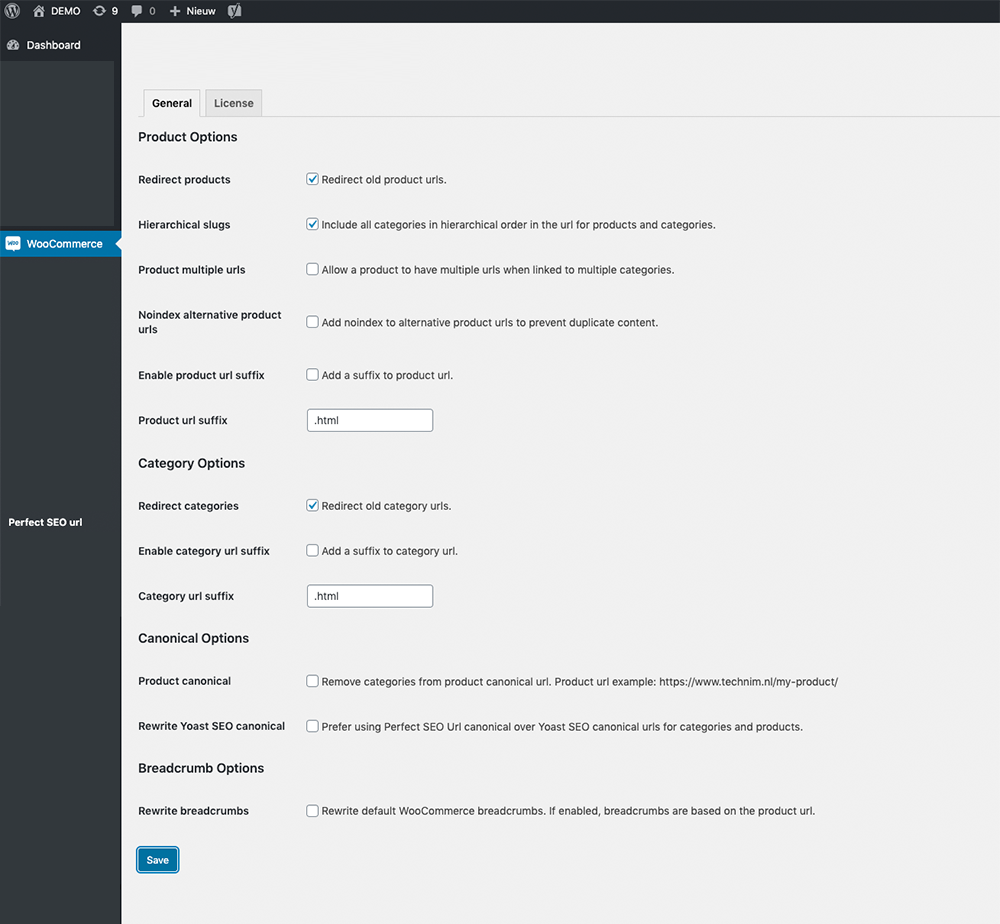Screen dimensions: 1000x924
Task: Click the Product multiple urls label
Action: coord(191,270)
